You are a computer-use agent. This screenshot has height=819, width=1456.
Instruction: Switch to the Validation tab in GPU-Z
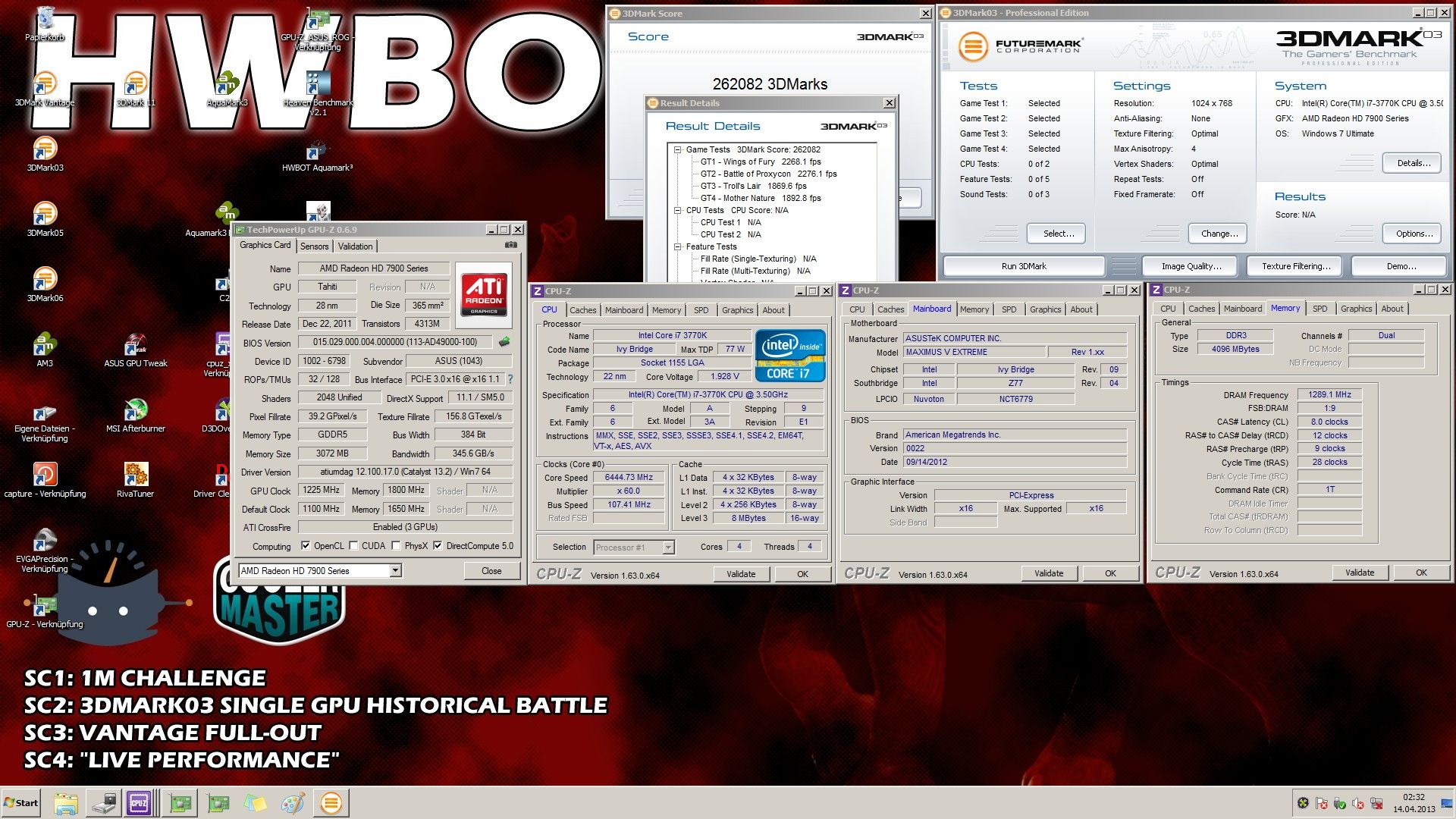click(x=355, y=246)
